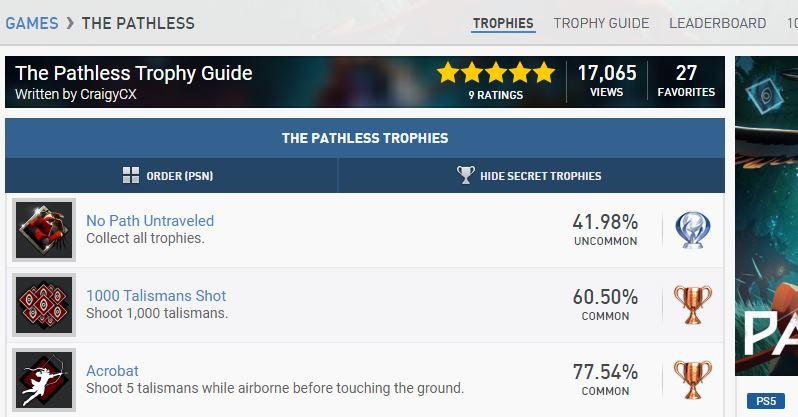Toggle Hide Secret Trophies

[x=540, y=176]
